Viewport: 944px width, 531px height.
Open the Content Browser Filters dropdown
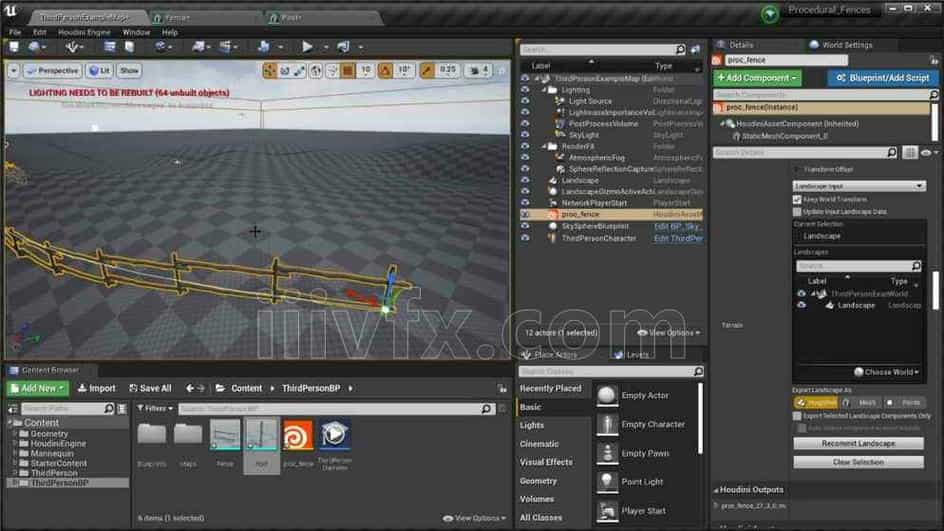pos(155,409)
